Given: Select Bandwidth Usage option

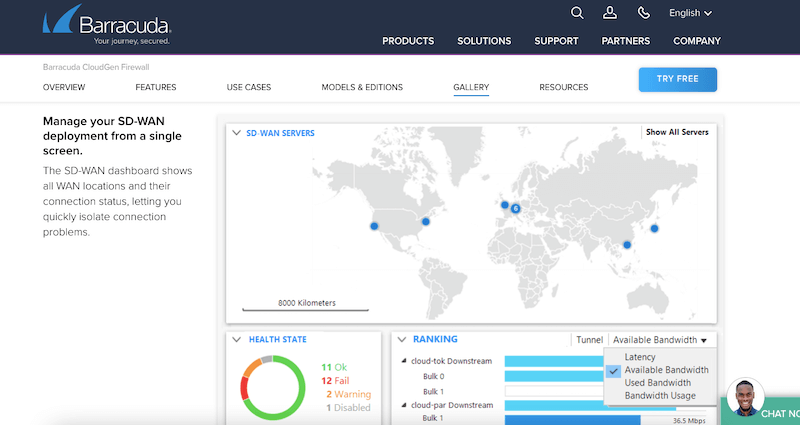Looking at the screenshot, I should pyautogui.click(x=660, y=395).
